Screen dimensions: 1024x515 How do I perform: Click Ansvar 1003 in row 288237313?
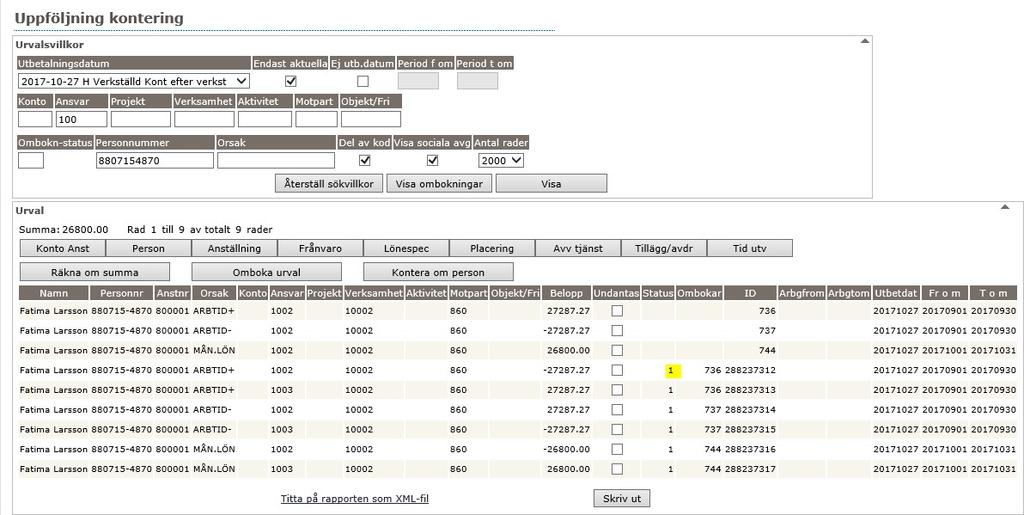pos(282,390)
